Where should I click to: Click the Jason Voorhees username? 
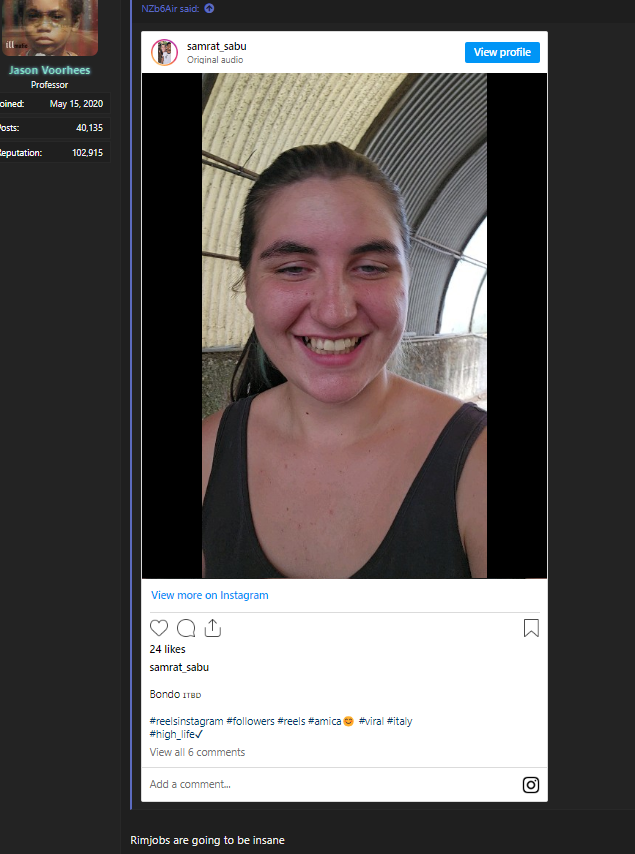(x=49, y=70)
